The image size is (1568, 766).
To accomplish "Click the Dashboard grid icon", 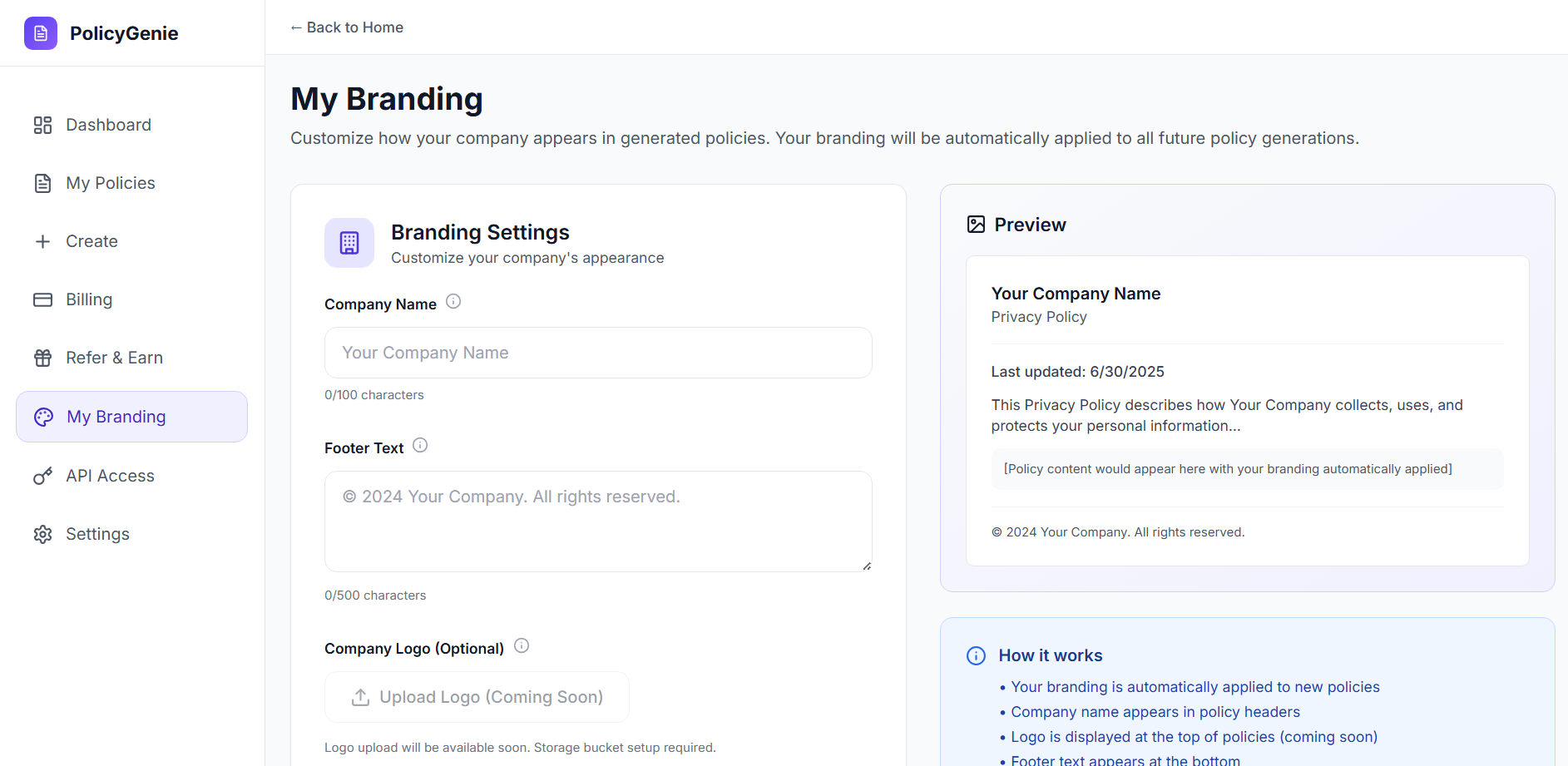I will pos(42,125).
